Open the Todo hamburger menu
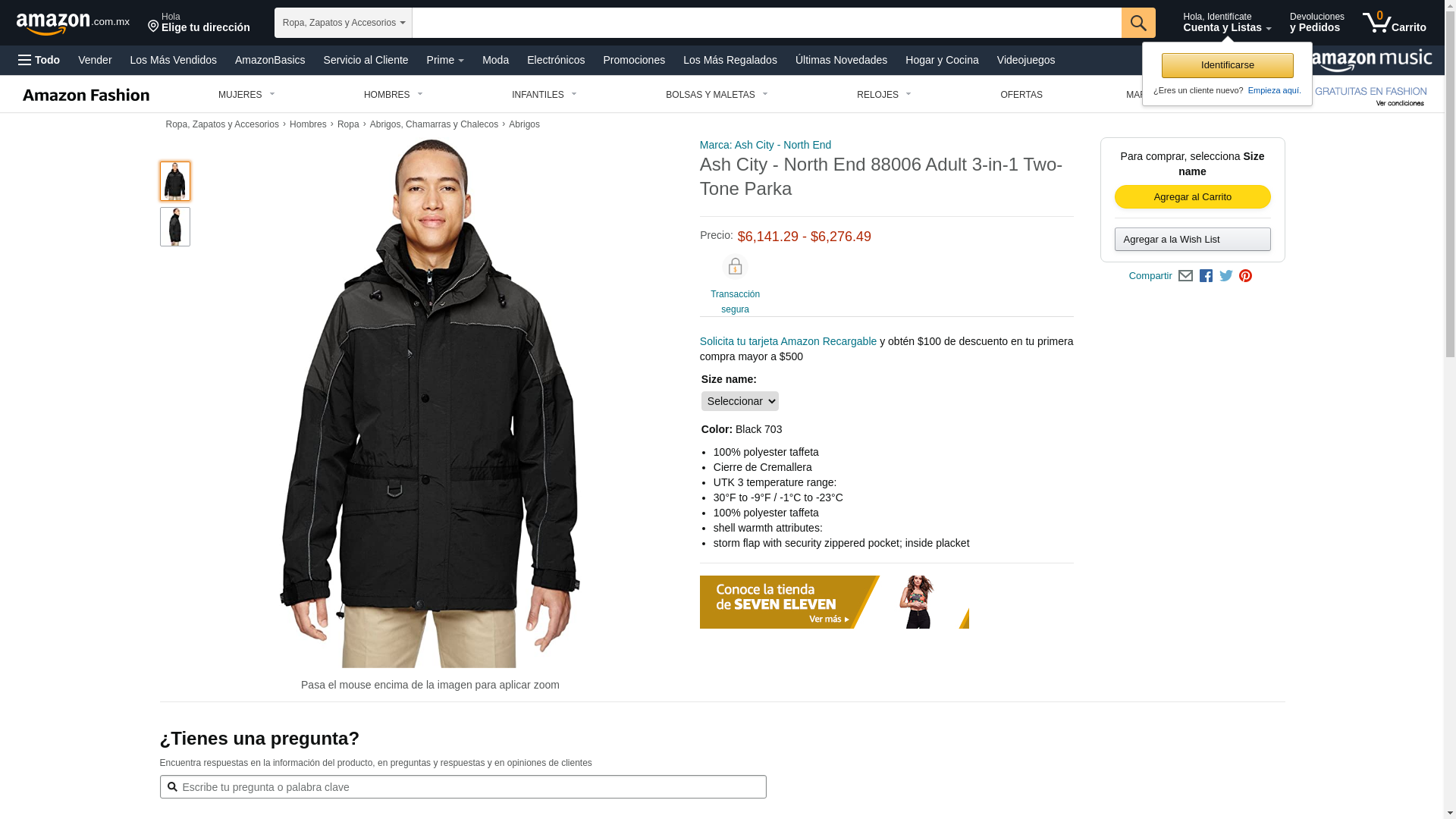Image resolution: width=1456 pixels, height=819 pixels. [39, 60]
